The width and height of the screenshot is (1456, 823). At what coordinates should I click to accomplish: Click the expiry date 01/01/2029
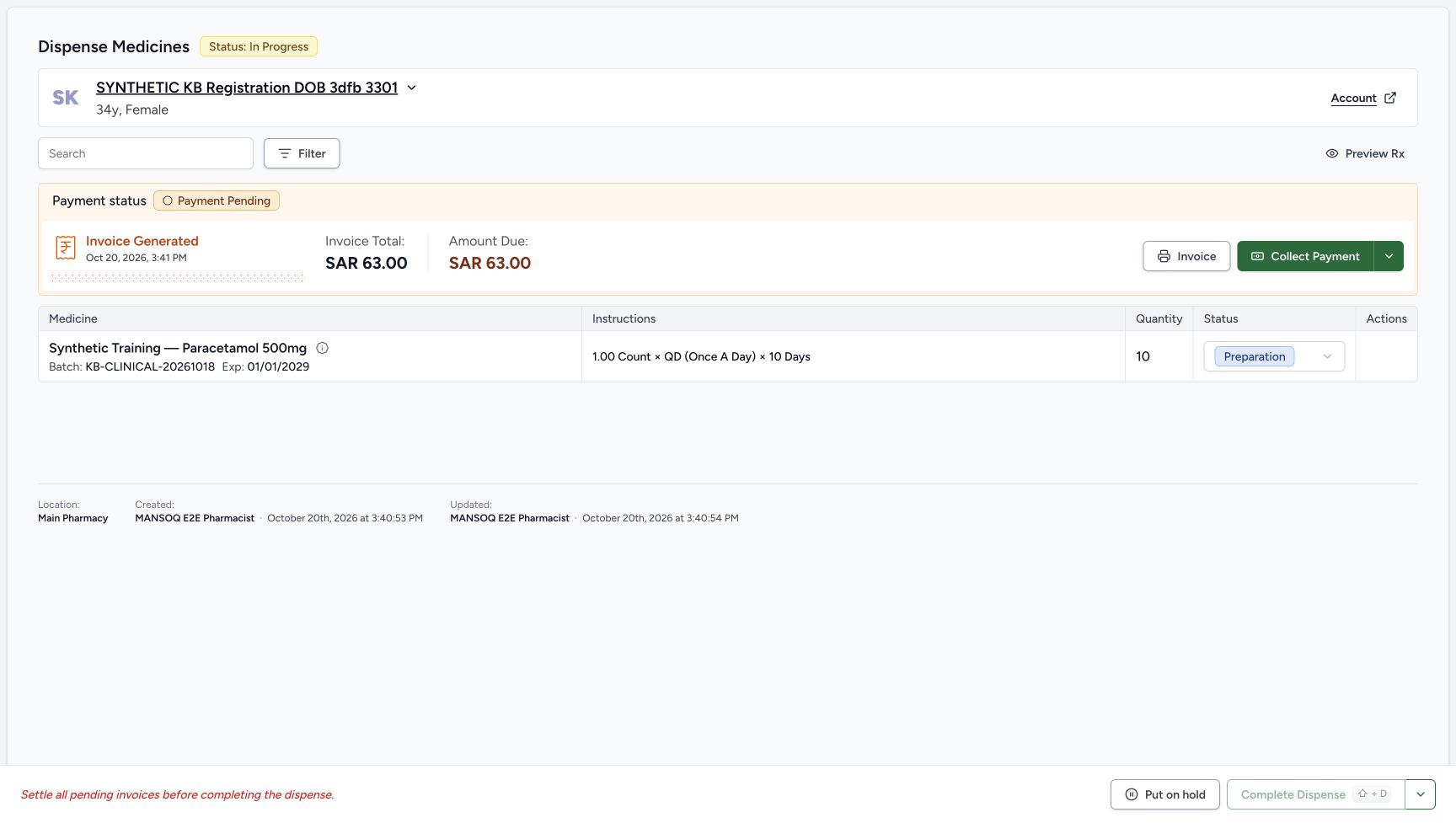coord(278,366)
